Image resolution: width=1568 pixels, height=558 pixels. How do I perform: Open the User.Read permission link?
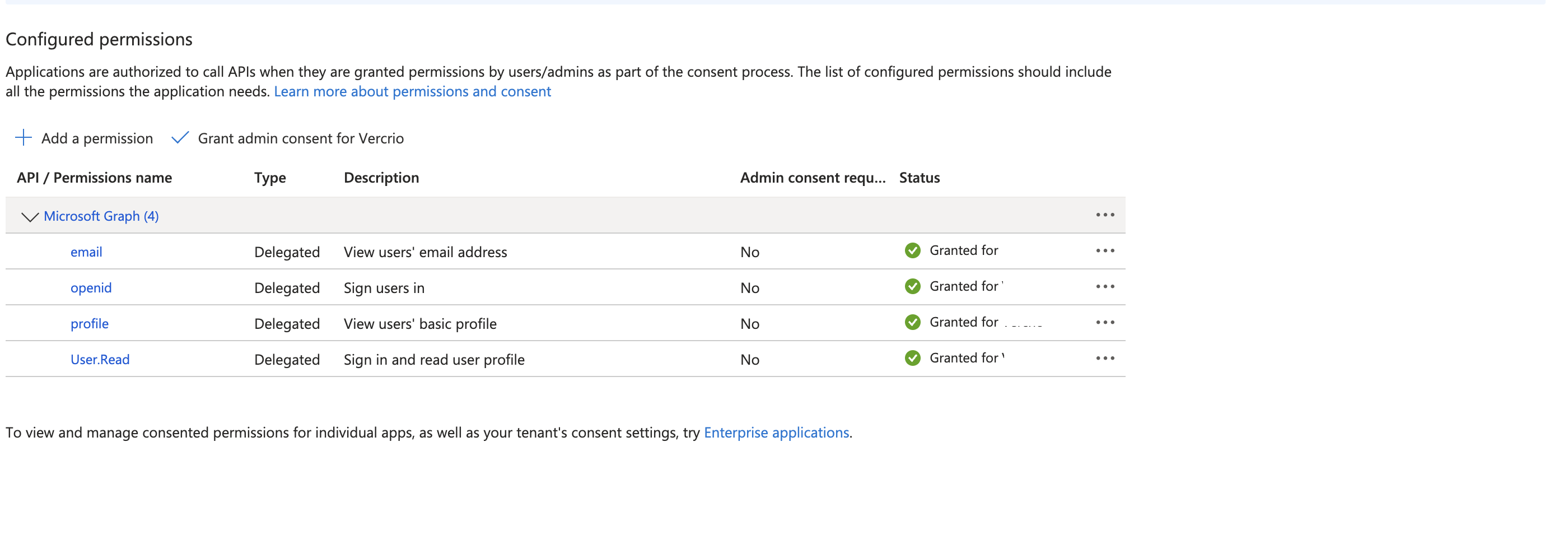pyautogui.click(x=100, y=360)
